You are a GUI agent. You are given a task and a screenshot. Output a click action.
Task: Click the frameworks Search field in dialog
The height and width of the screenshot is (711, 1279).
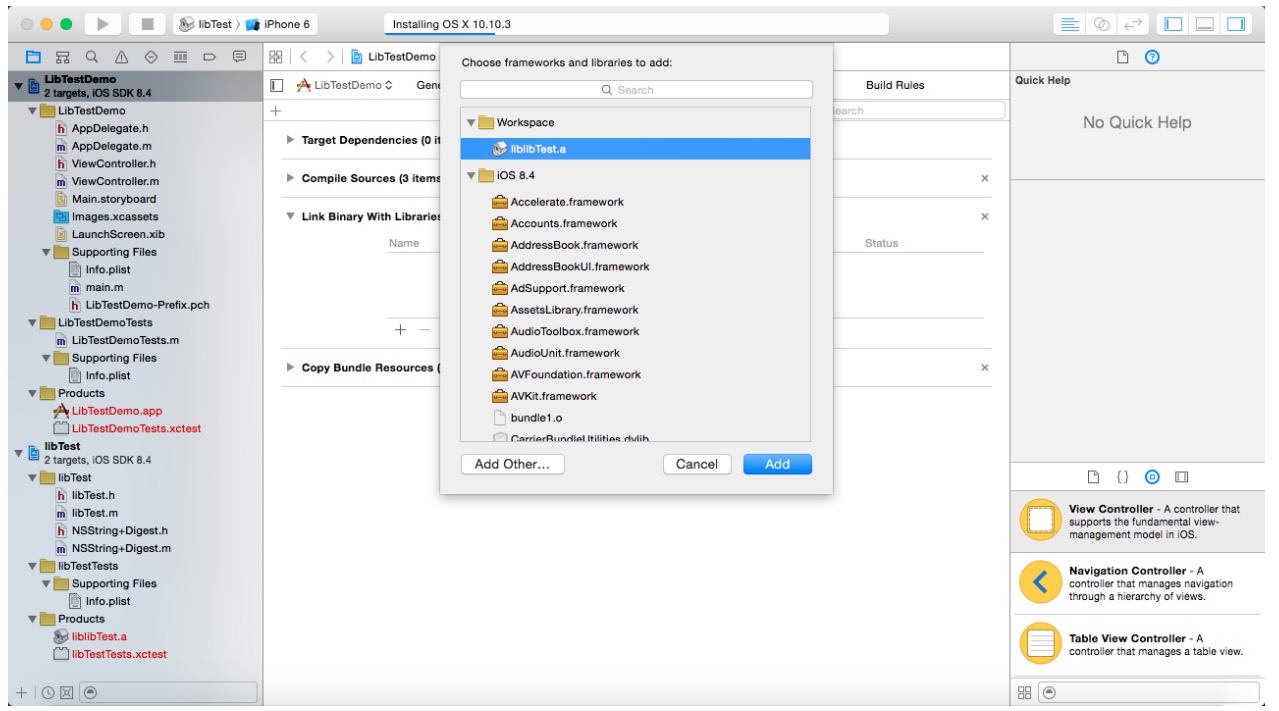point(636,90)
